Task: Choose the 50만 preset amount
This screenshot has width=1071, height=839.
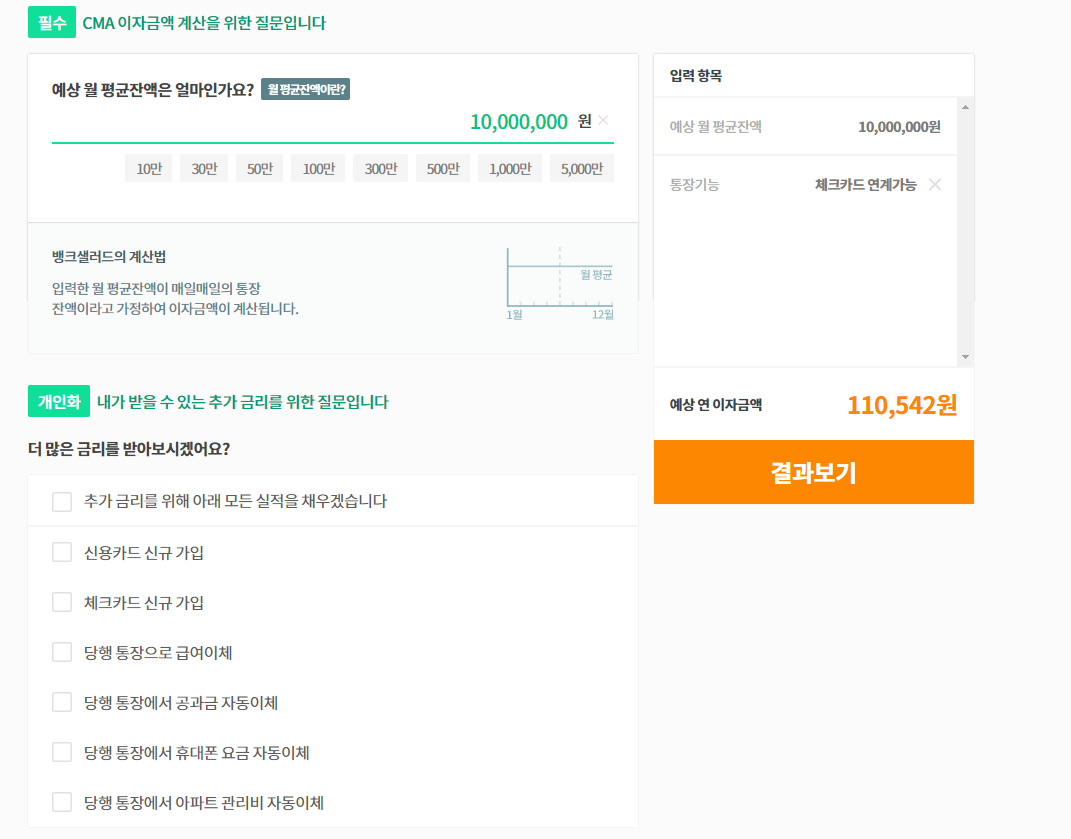Action: (x=260, y=169)
